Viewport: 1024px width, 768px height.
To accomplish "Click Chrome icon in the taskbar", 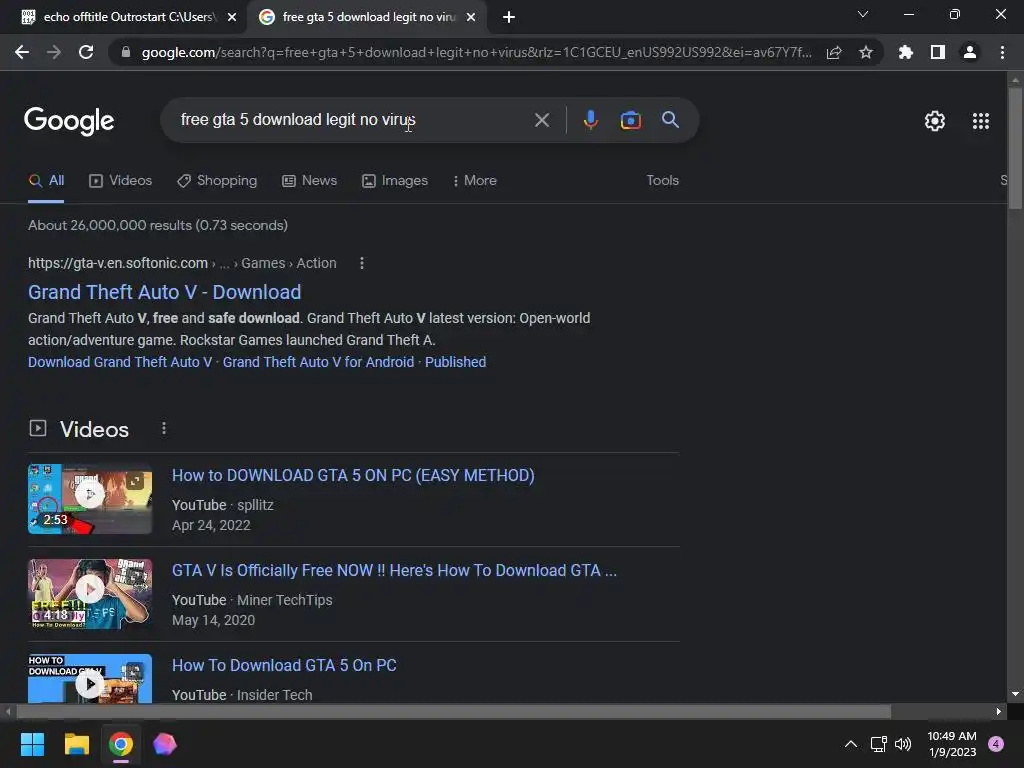I will point(121,744).
